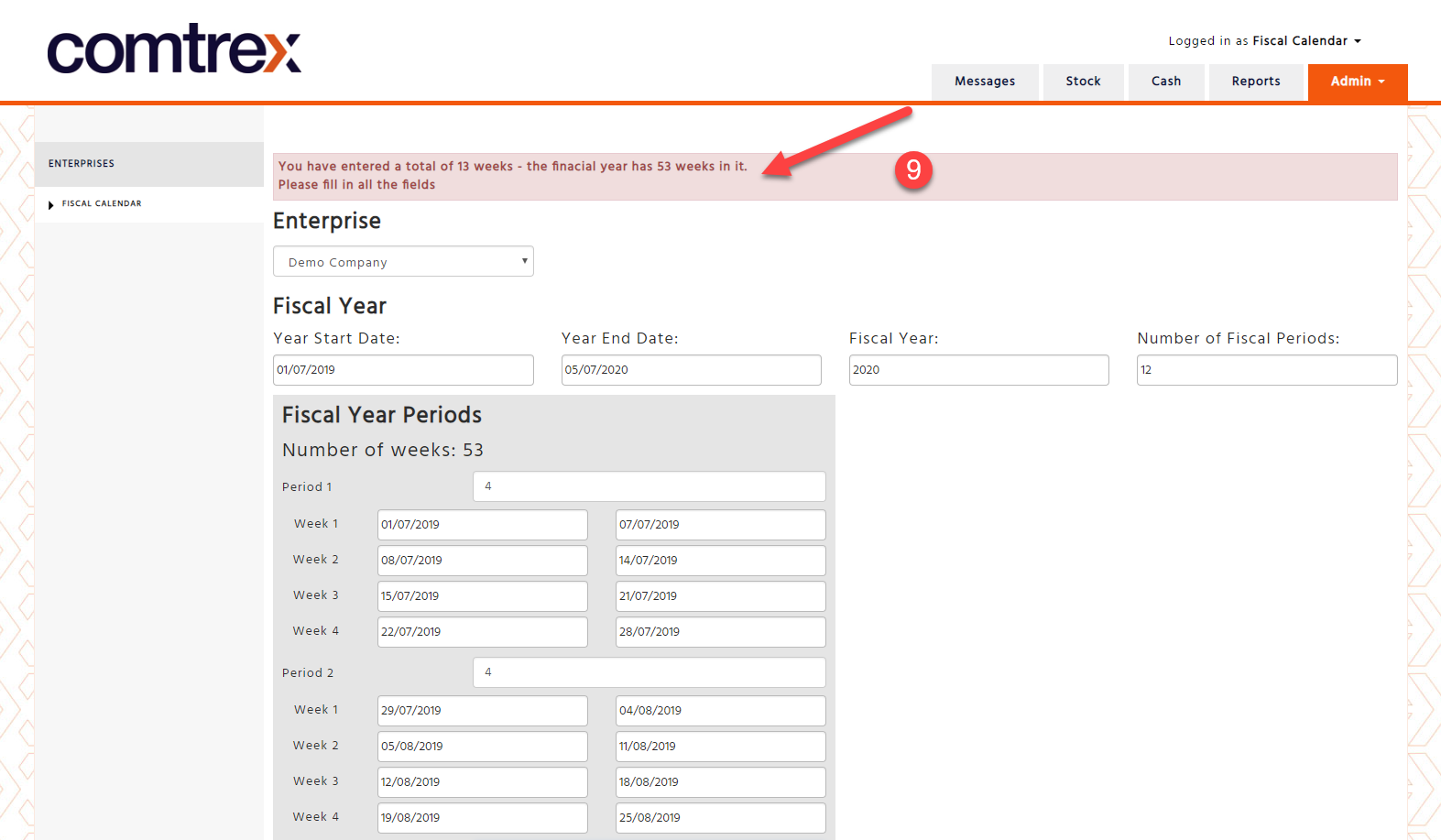
Task: Open the Cash tab
Action: click(1166, 82)
